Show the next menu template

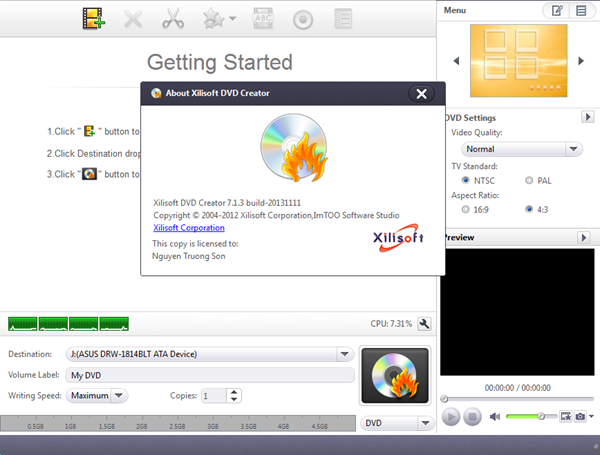click(x=581, y=61)
